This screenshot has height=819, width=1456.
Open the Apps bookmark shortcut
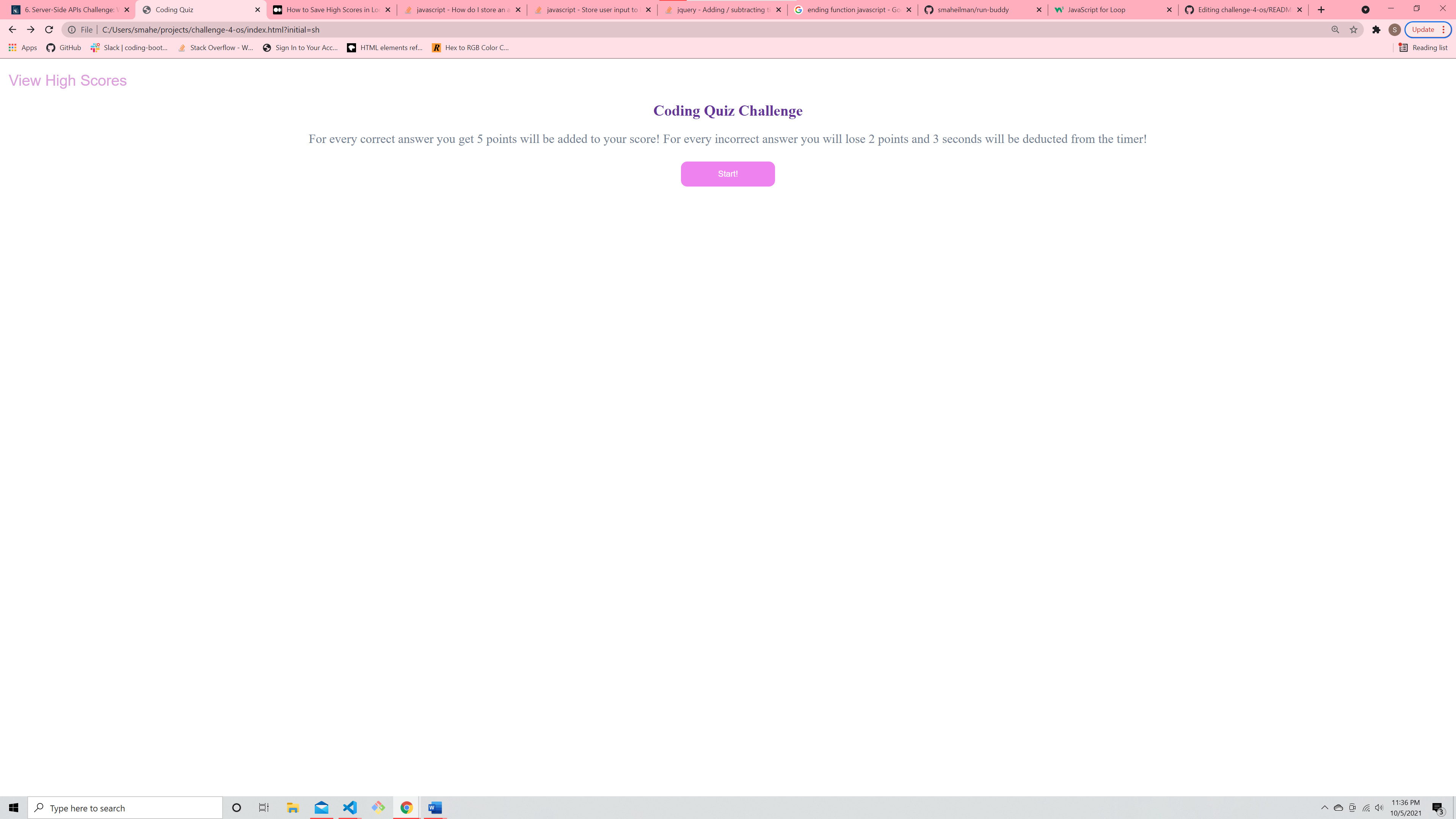pos(23,47)
